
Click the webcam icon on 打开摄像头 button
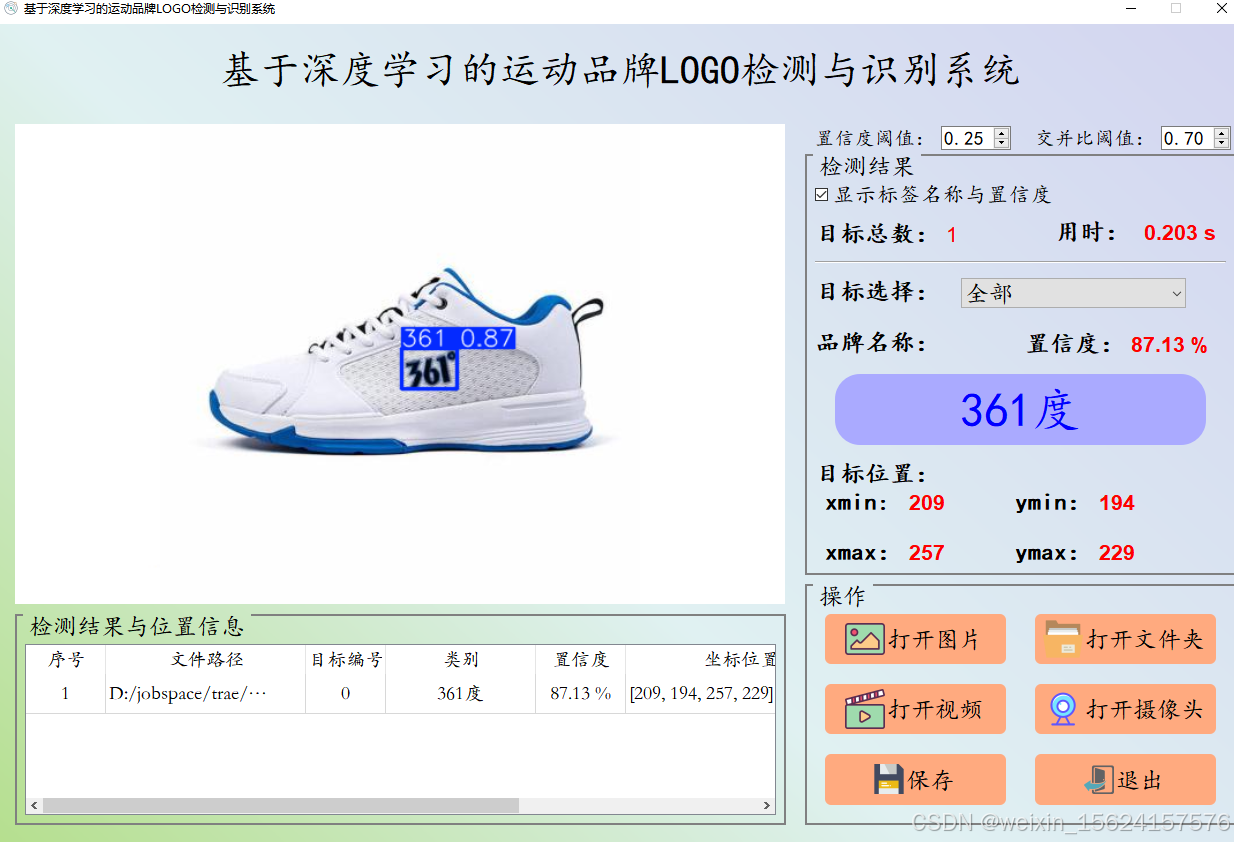pyautogui.click(x=1063, y=709)
